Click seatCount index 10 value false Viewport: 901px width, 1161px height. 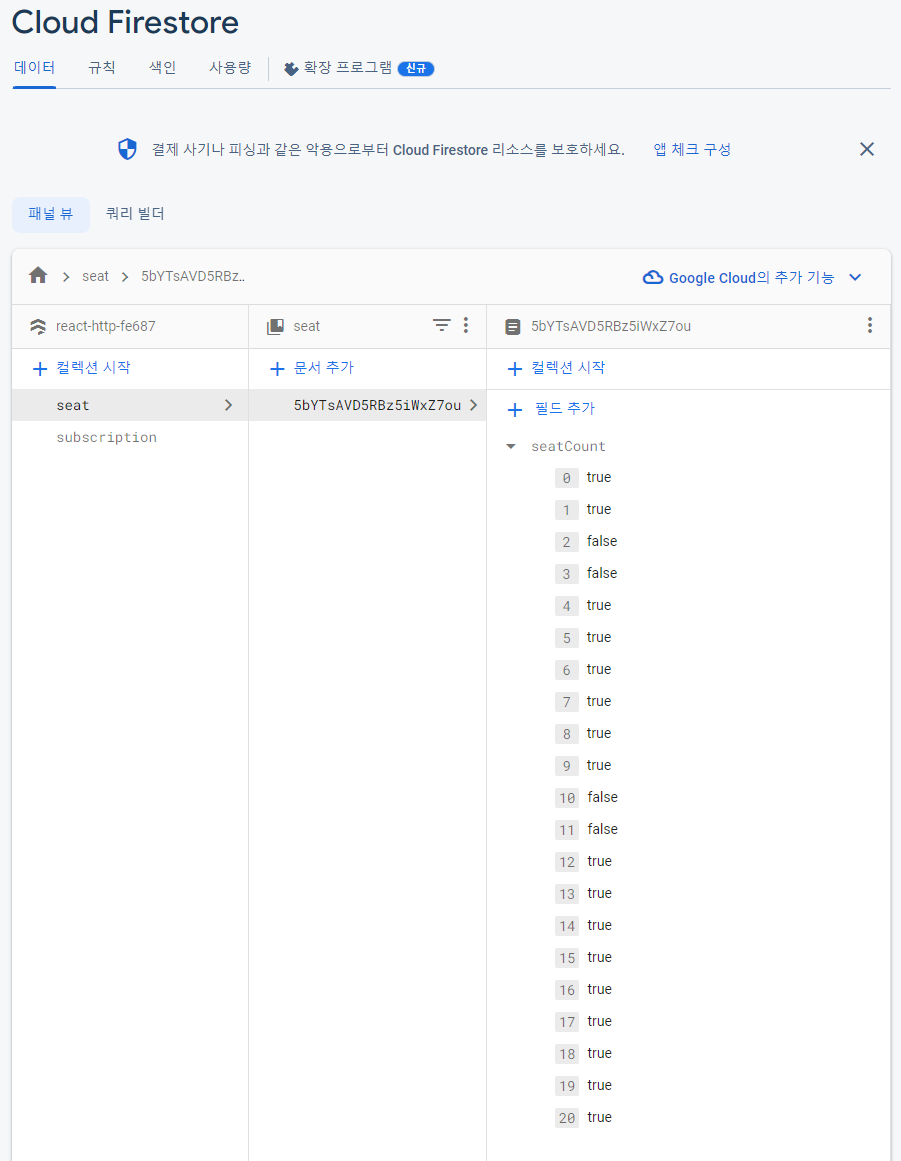tap(603, 797)
